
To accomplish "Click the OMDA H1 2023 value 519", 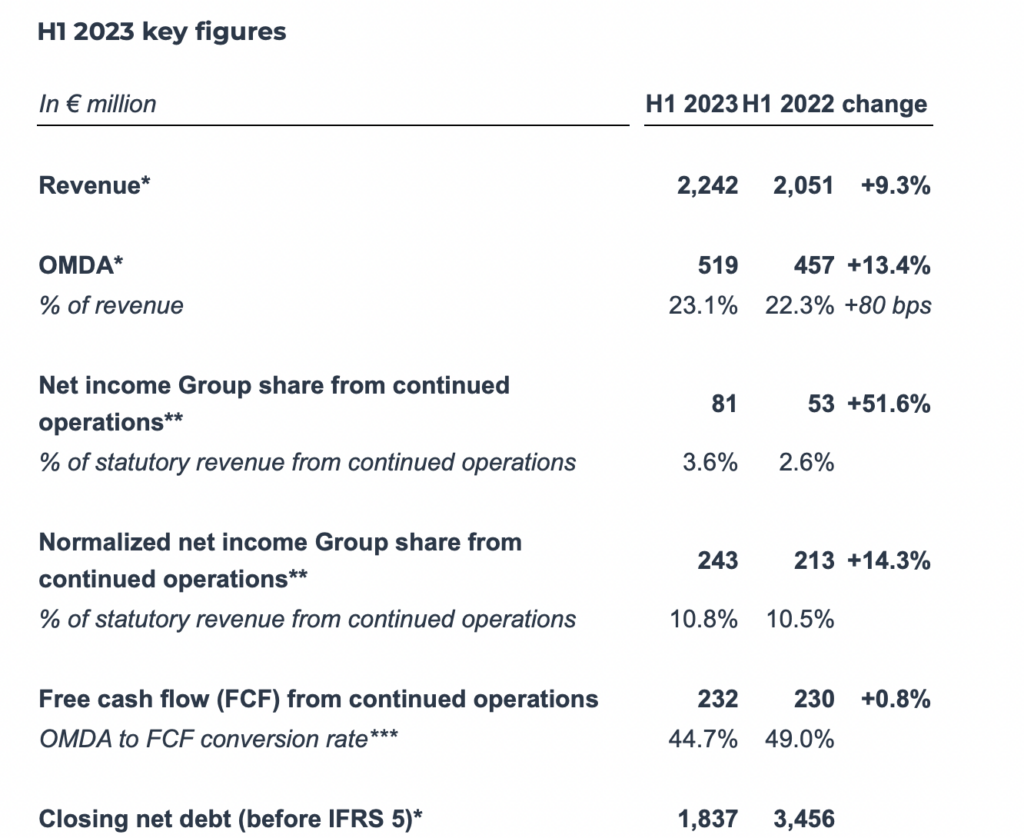I will pyautogui.click(x=718, y=266).
